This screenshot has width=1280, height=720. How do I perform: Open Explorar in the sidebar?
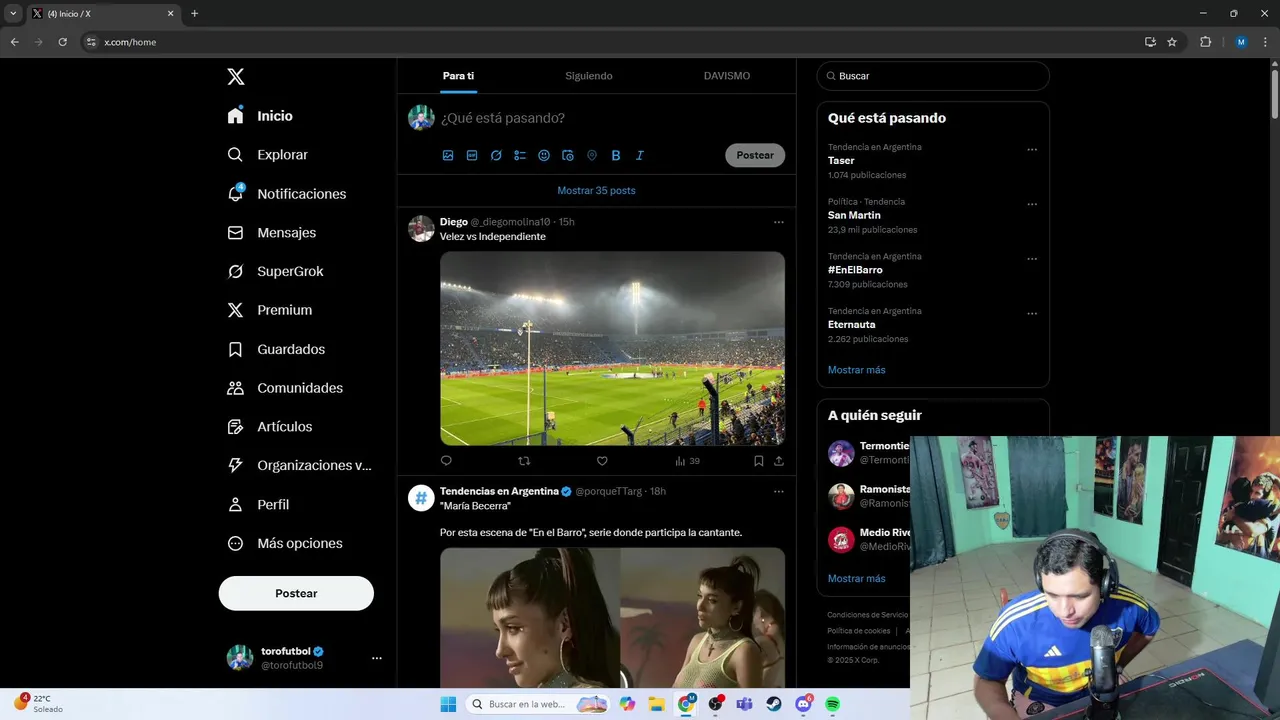click(267, 155)
